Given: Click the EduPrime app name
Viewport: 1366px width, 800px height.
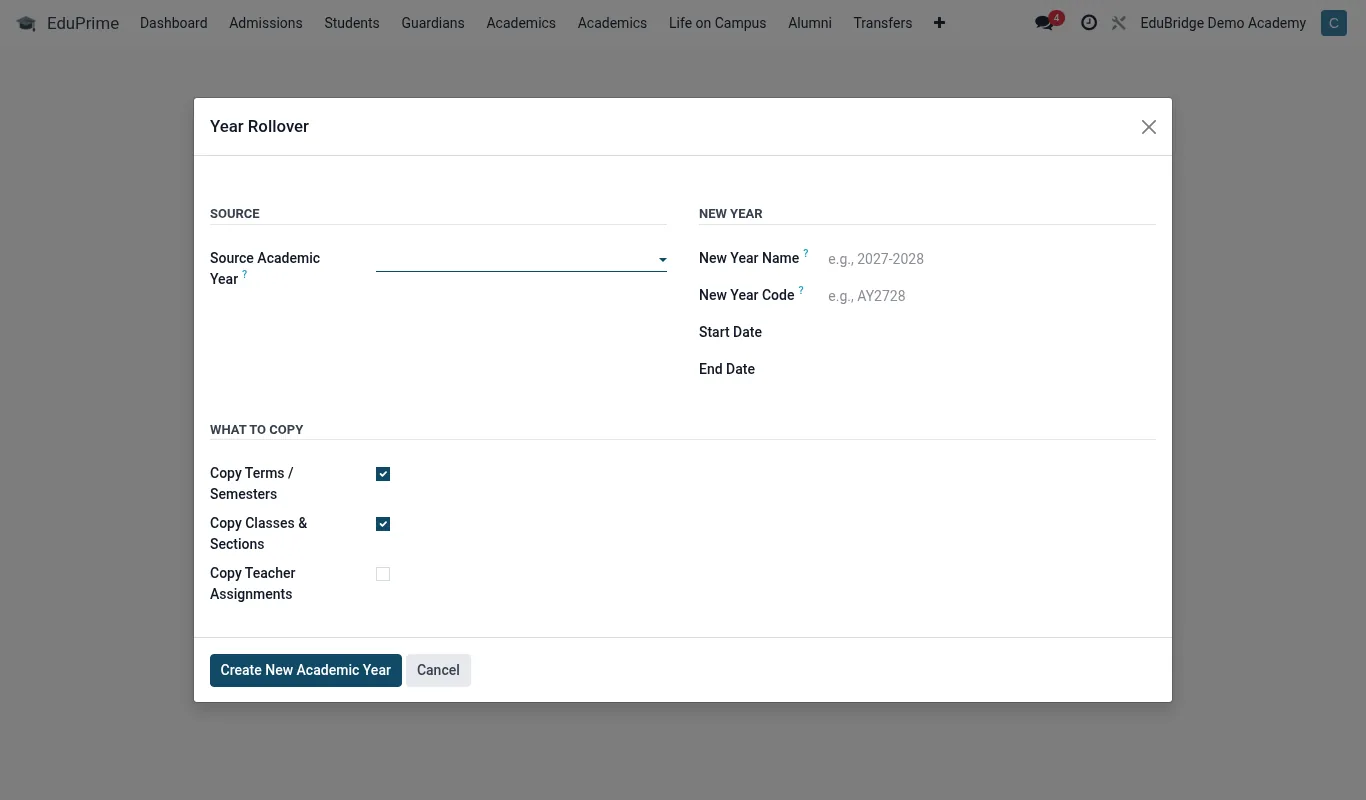Looking at the screenshot, I should pyautogui.click(x=83, y=23).
